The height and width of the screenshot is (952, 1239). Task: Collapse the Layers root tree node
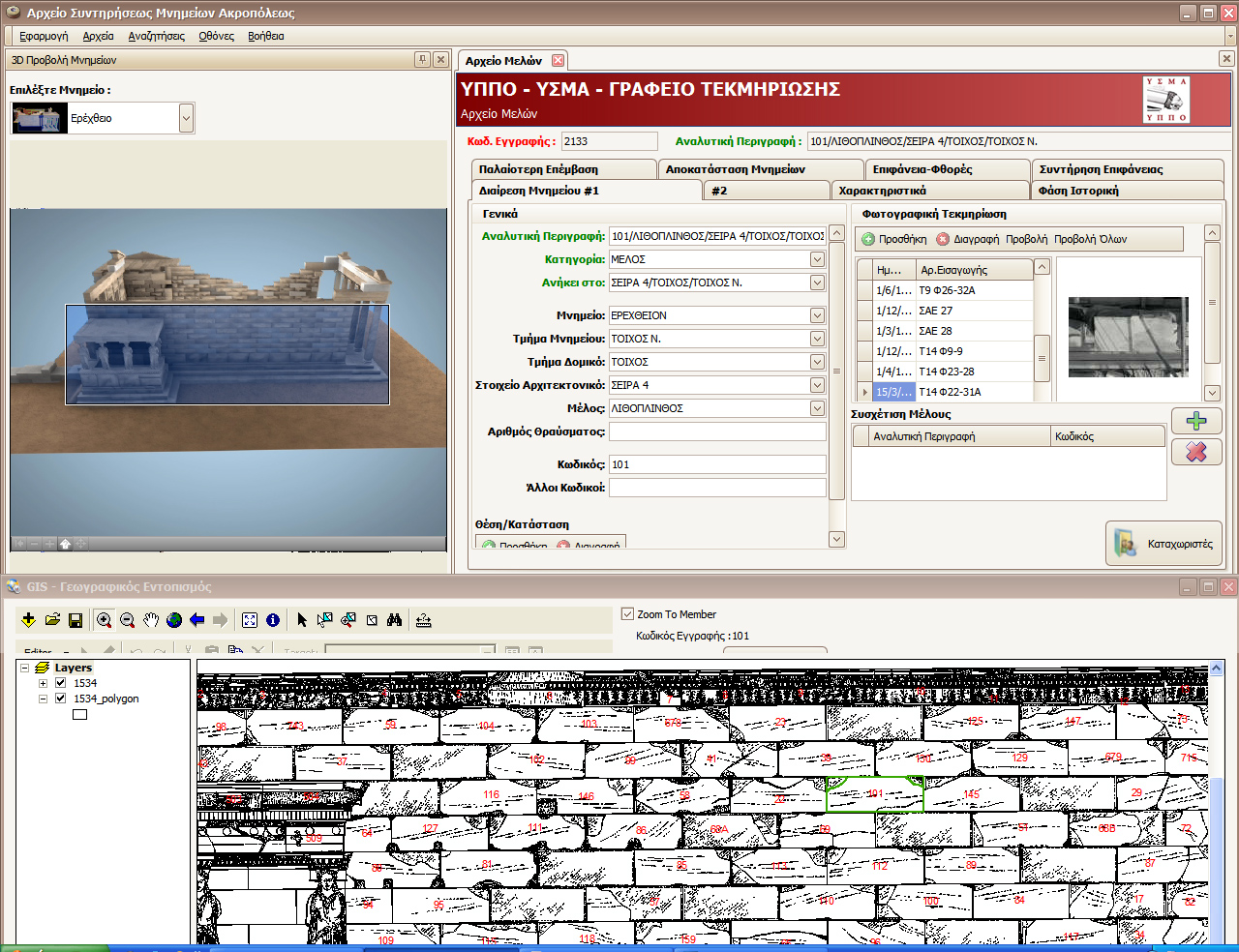pyautogui.click(x=25, y=668)
